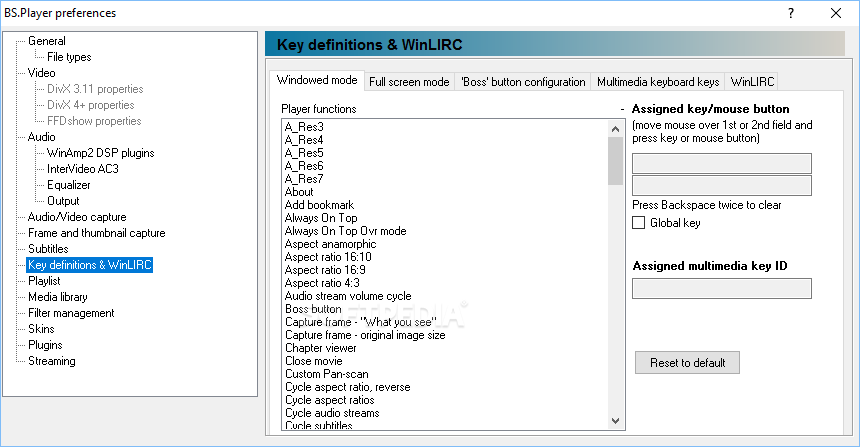The image size is (860, 447).
Task: Open the Streaming settings page
Action: 52,361
